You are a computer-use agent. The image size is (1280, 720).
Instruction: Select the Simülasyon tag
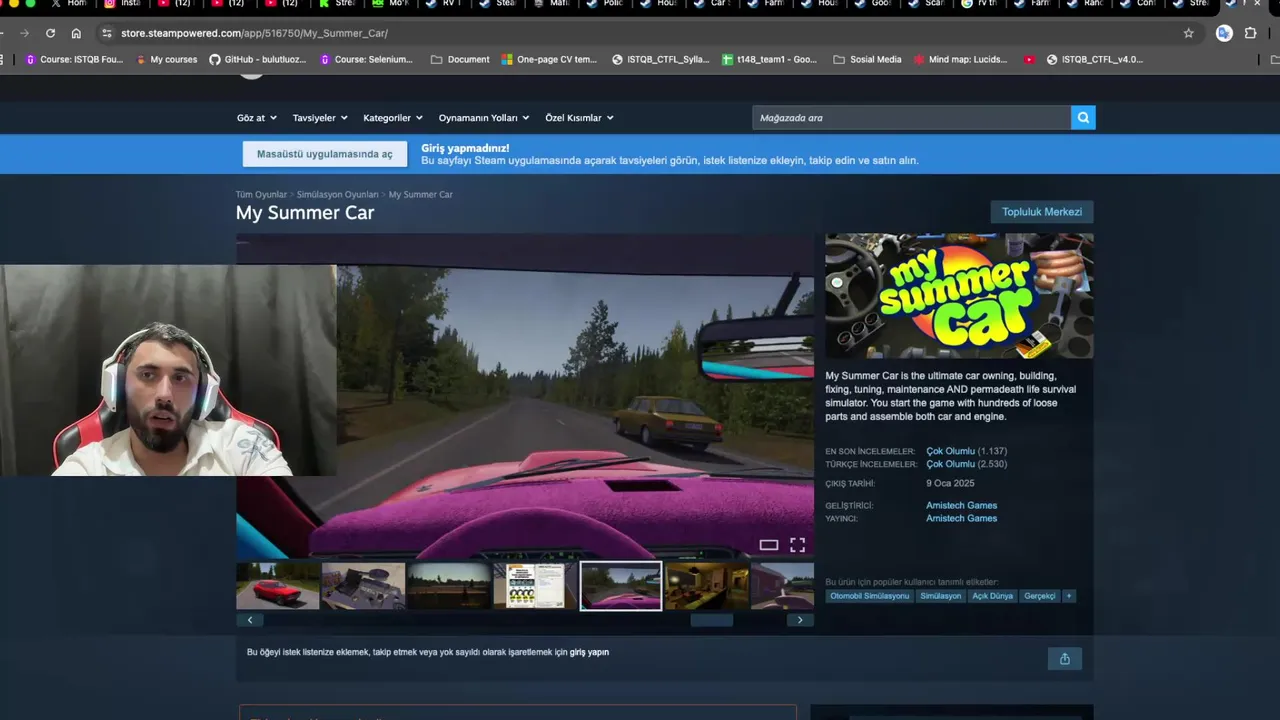(941, 596)
